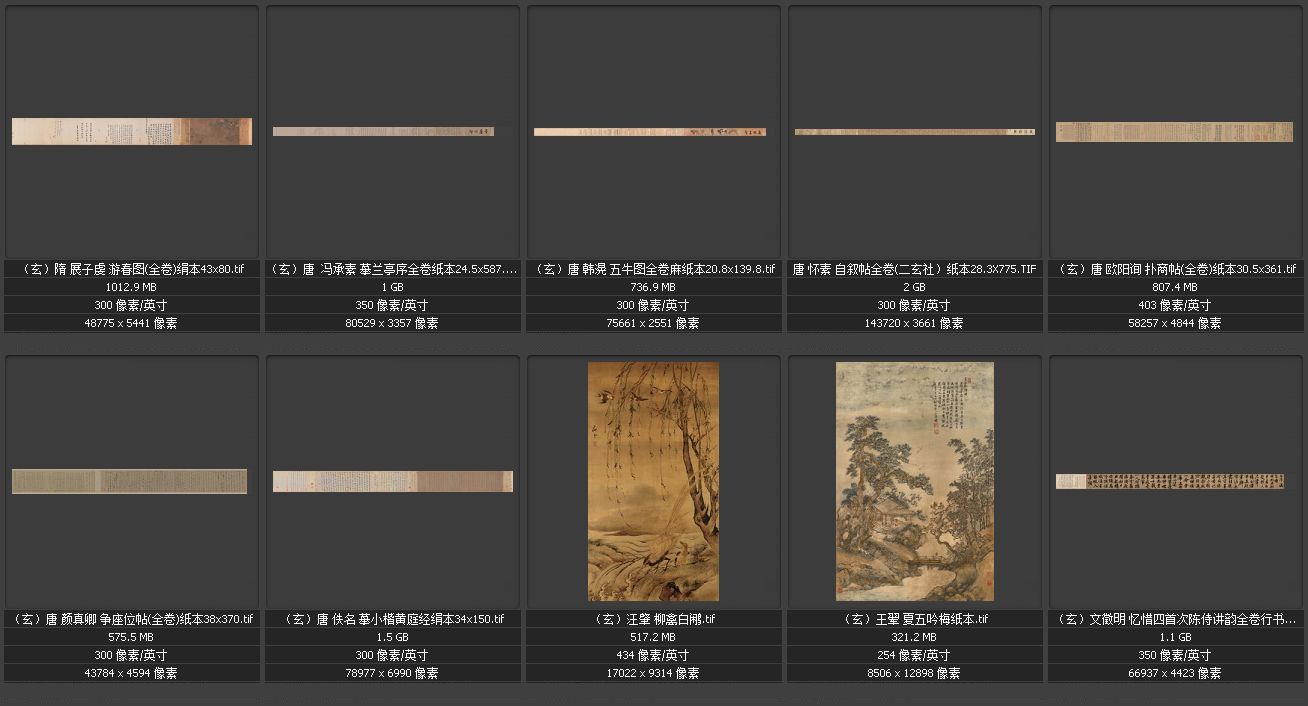Click the 韩滉 五牛图 scroll image
Screen dimensions: 1308x706
[x=650, y=132]
